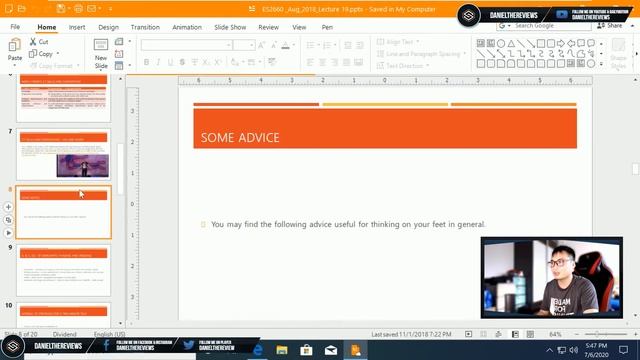This screenshot has width=640, height=360.
Task: Click the new document icon in the title bar
Action: [x=9, y=9]
